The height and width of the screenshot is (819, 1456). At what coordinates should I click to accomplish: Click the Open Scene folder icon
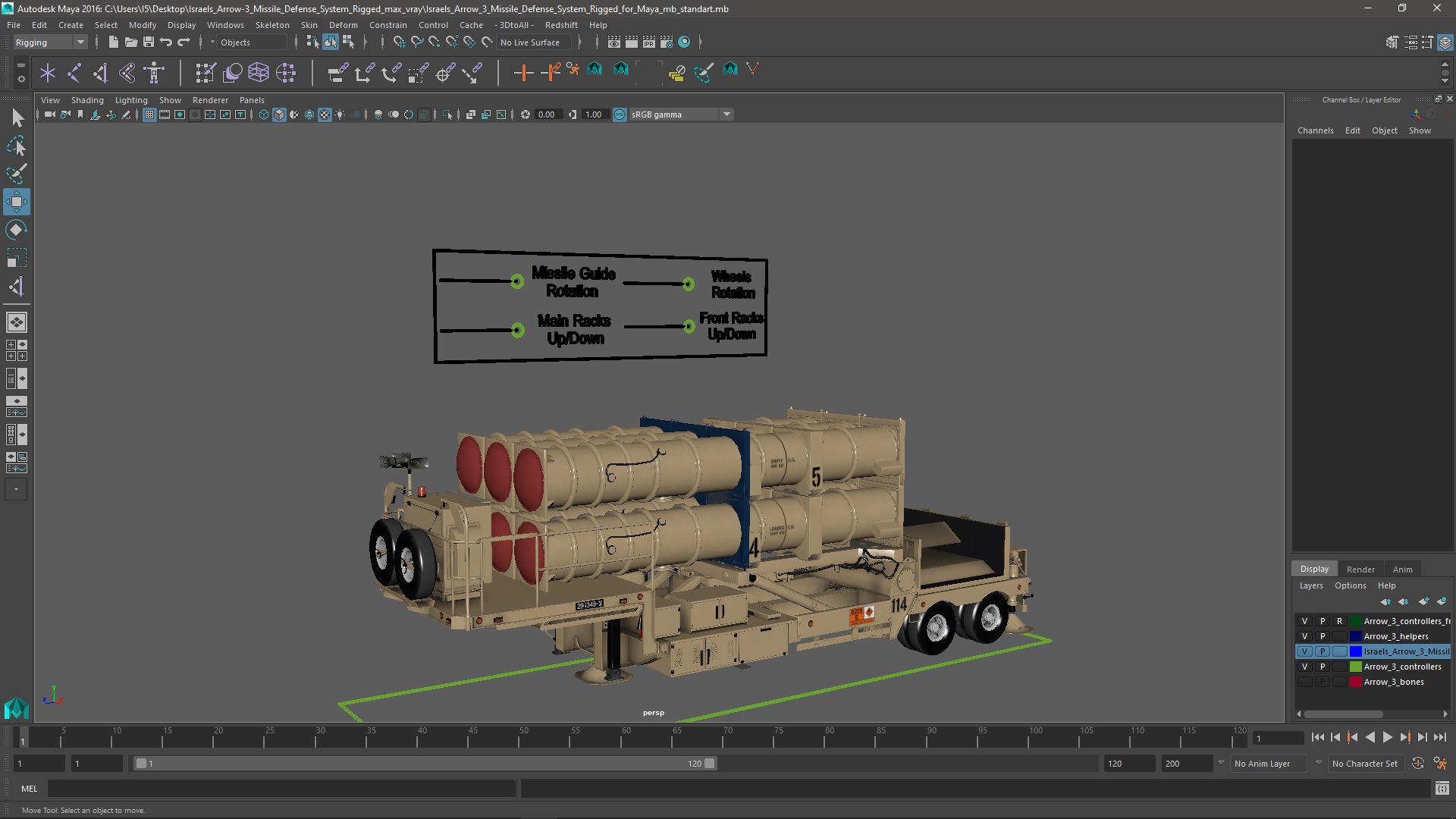tap(130, 42)
